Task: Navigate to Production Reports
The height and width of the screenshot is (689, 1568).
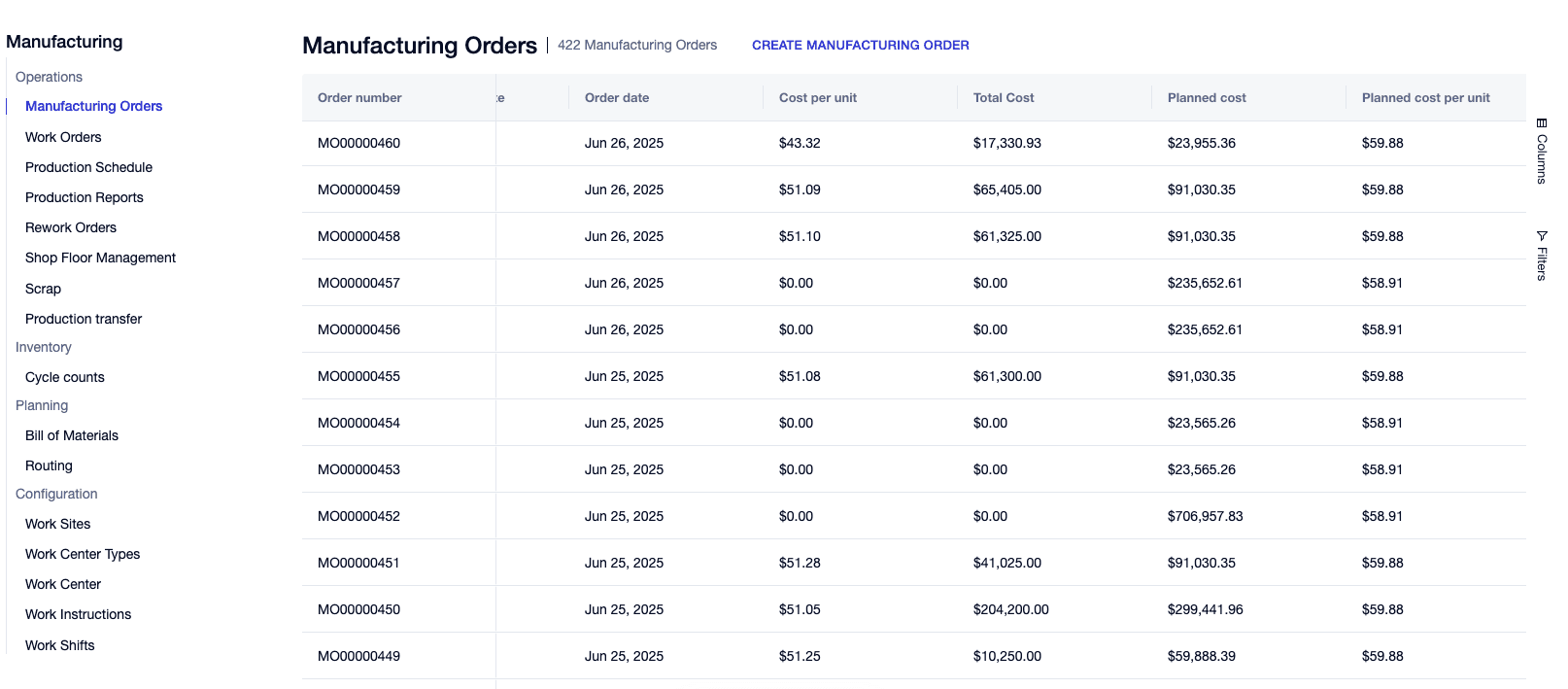Action: coord(84,197)
